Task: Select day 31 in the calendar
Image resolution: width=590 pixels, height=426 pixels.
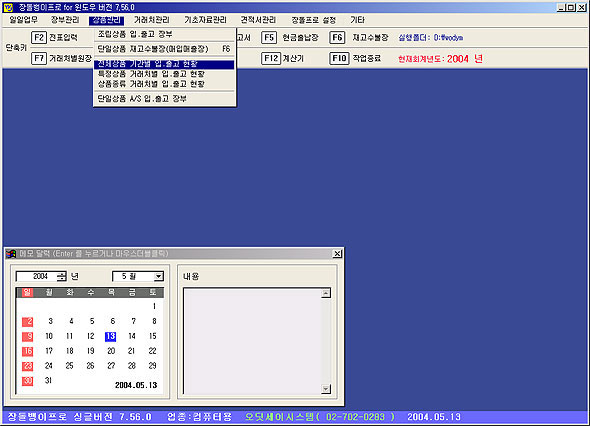Action: pos(48,380)
